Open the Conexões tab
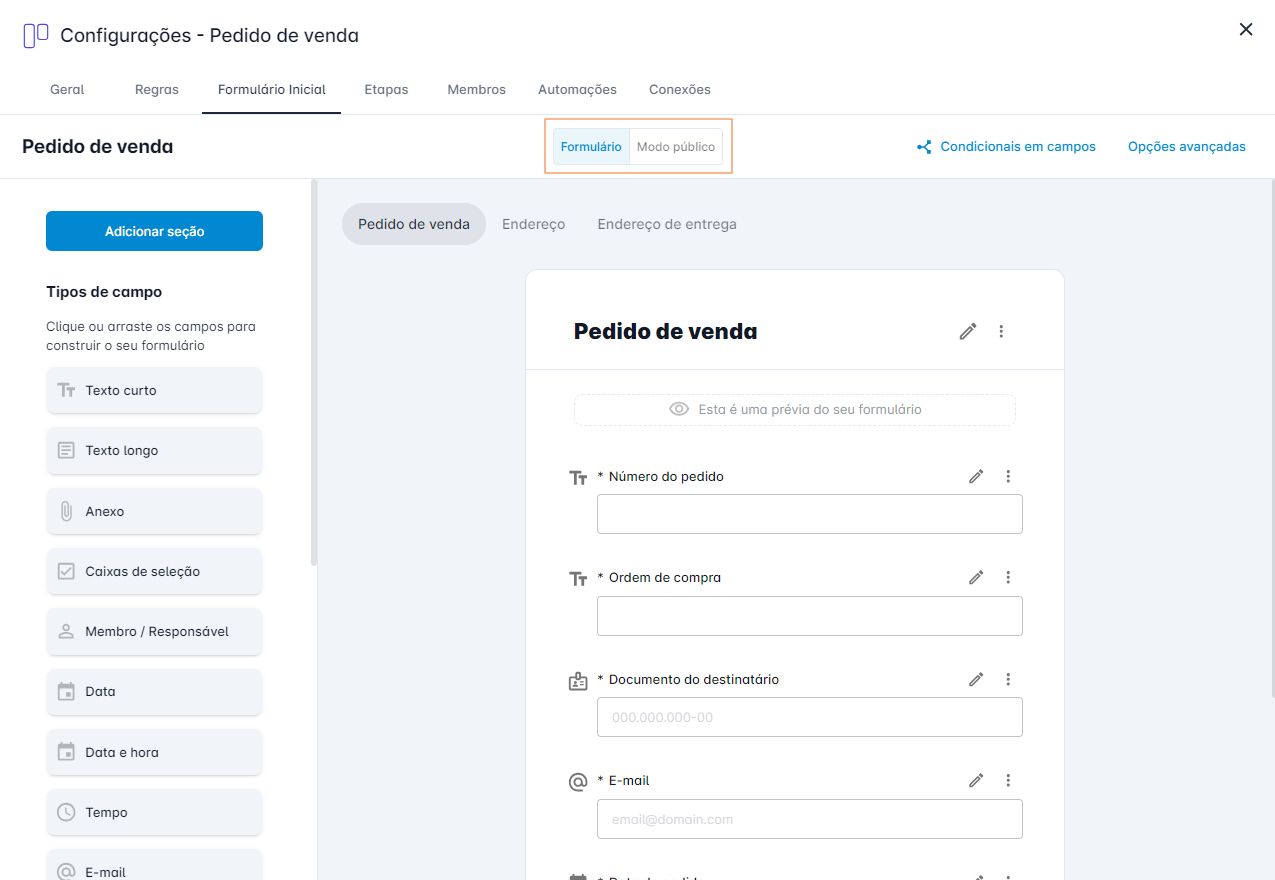This screenshot has height=880, width=1275. coord(680,89)
